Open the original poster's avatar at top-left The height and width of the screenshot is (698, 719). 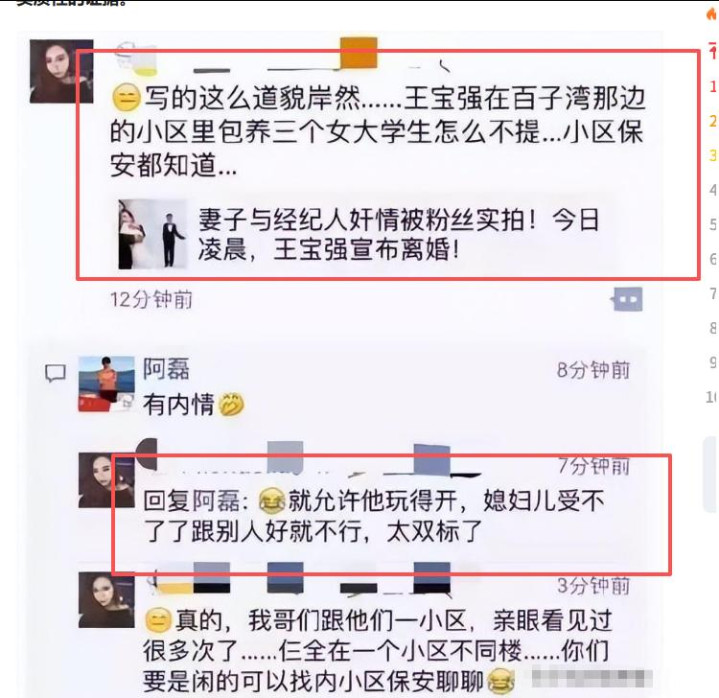tap(61, 71)
